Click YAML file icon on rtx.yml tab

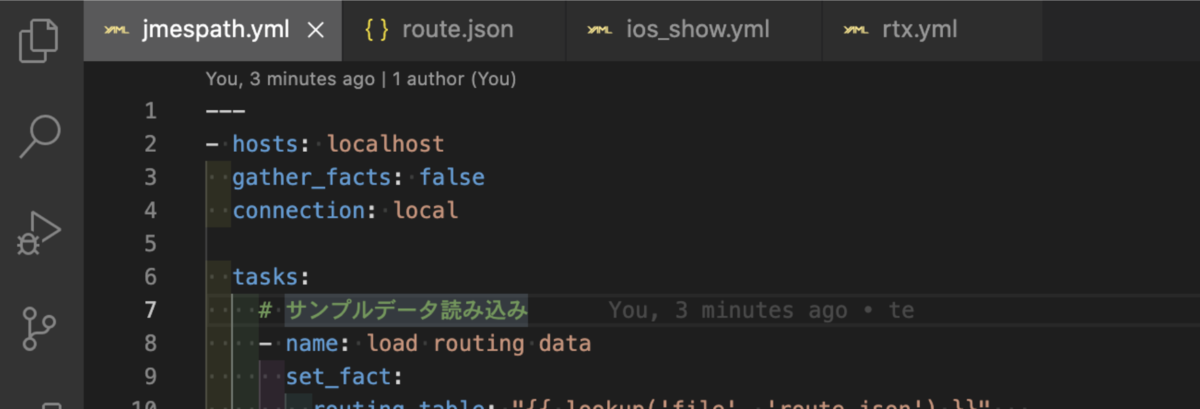click(855, 30)
